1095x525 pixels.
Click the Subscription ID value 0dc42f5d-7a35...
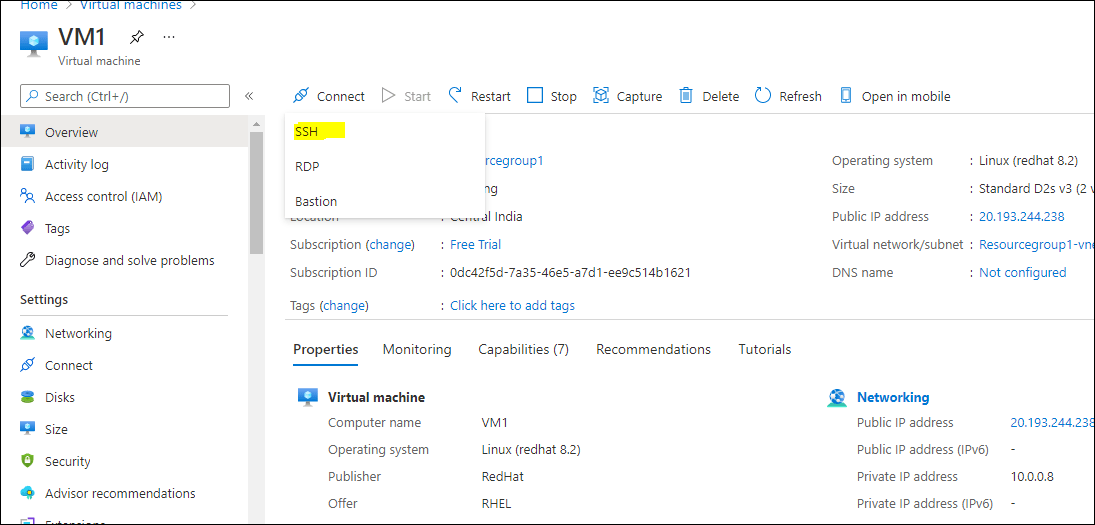pos(571,272)
